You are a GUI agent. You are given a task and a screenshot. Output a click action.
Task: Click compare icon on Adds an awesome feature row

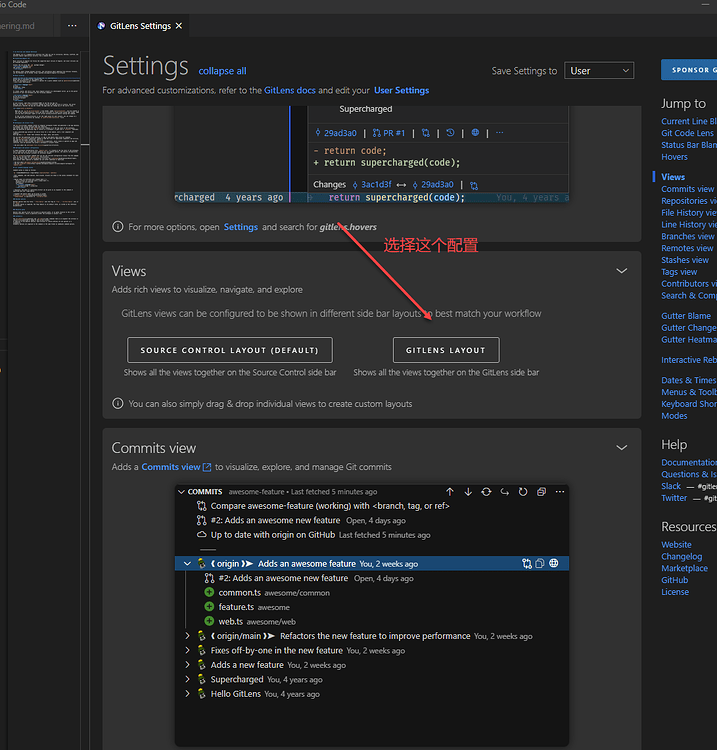[x=527, y=563]
